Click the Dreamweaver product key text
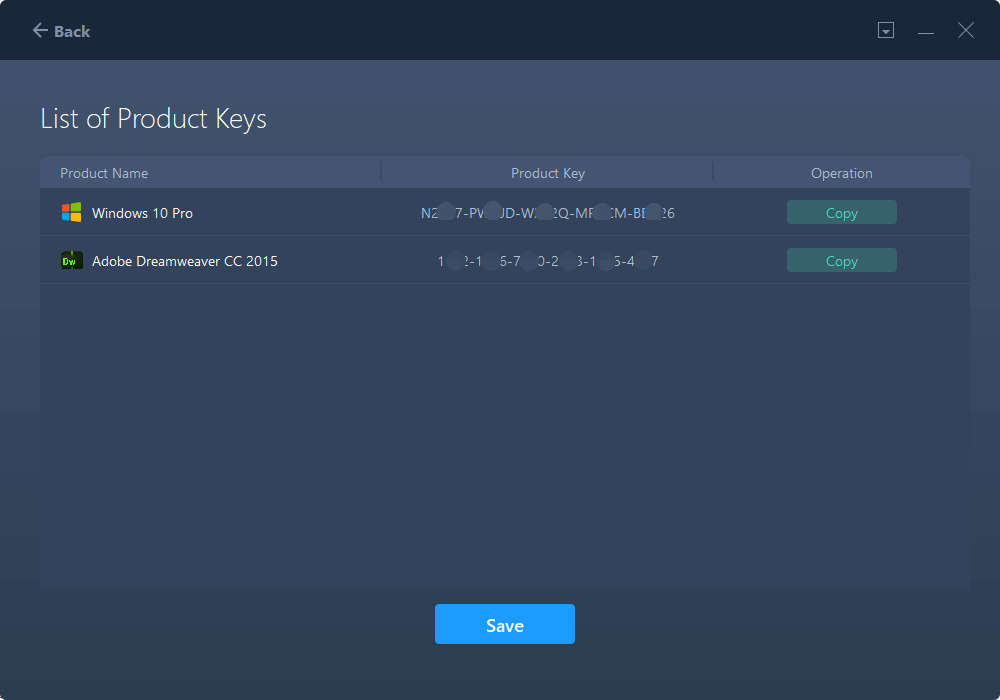Image resolution: width=1000 pixels, height=700 pixels. coord(547,261)
